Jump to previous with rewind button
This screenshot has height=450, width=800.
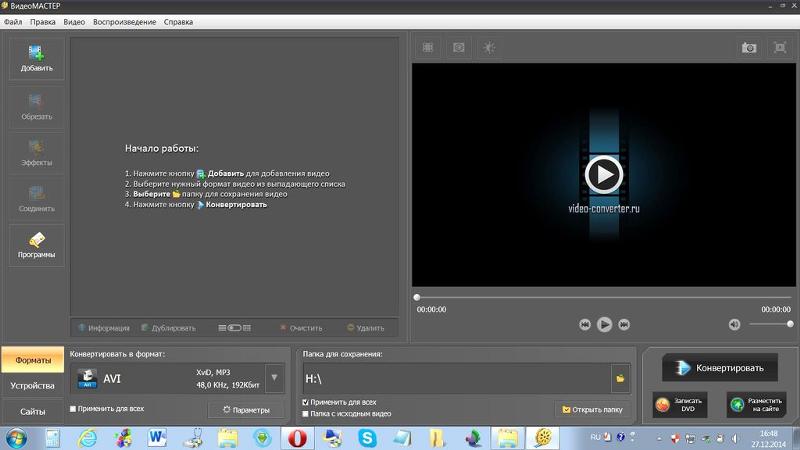(x=585, y=324)
